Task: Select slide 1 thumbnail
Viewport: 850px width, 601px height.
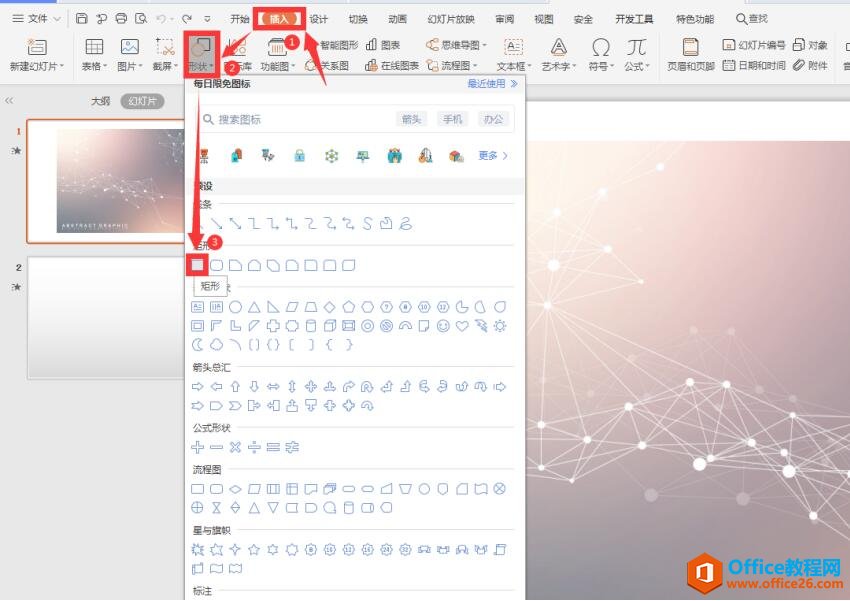Action: point(106,181)
